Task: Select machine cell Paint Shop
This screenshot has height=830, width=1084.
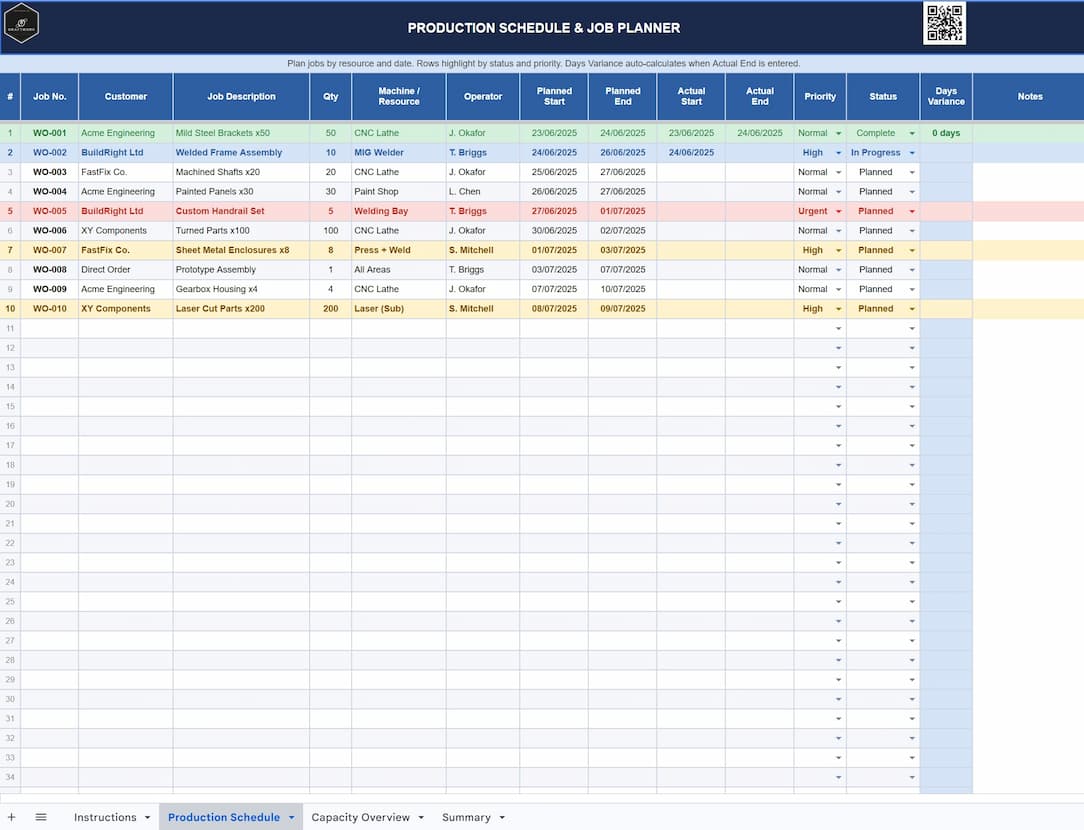Action: point(399,191)
